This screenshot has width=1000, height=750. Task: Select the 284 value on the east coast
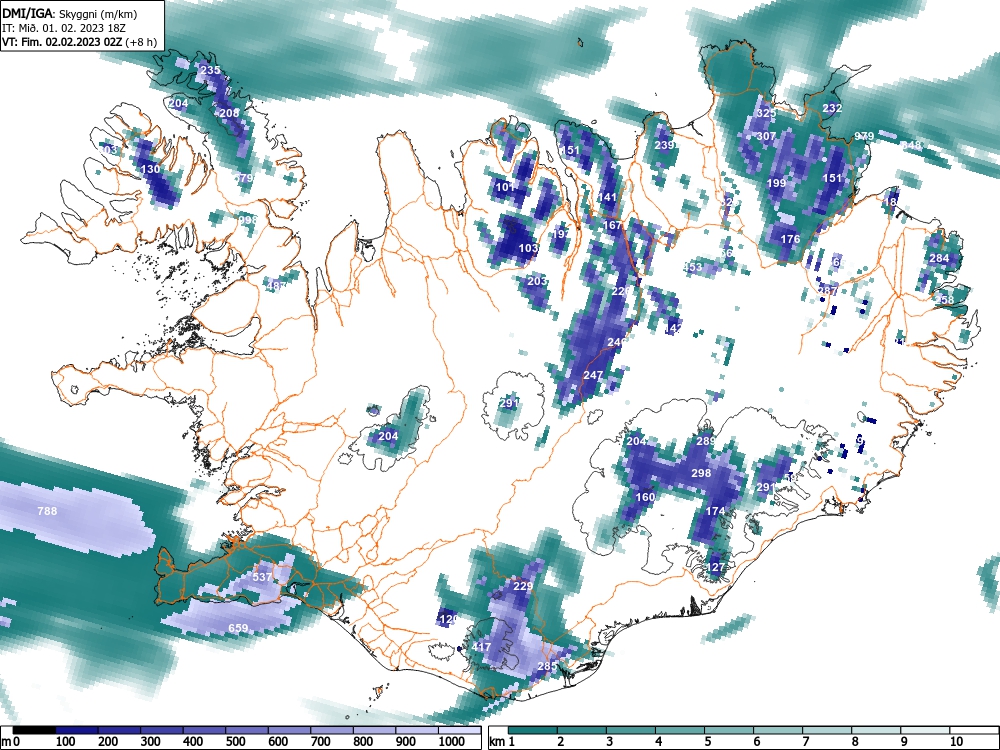[939, 258]
